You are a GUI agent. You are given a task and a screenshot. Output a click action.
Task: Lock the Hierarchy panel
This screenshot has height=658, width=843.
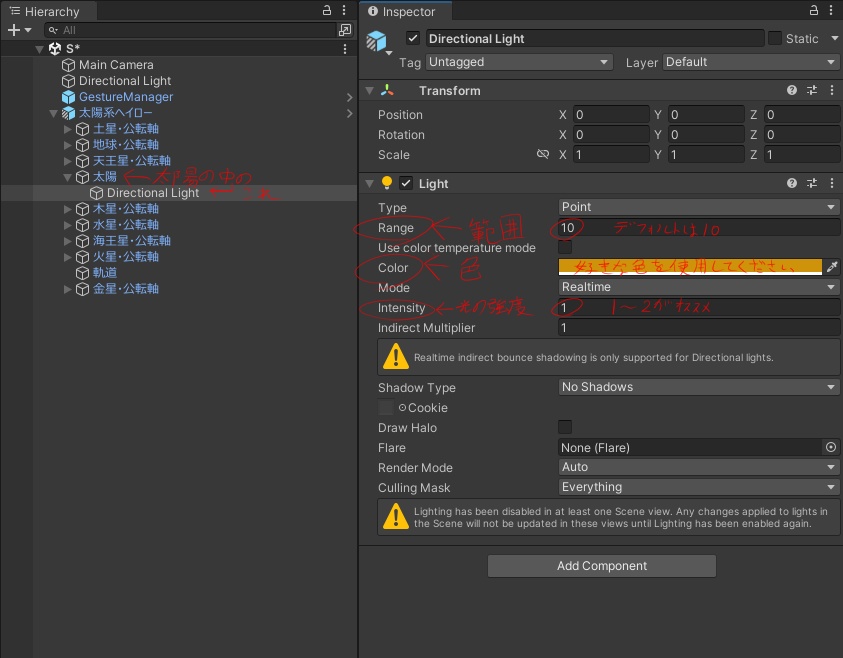(326, 10)
